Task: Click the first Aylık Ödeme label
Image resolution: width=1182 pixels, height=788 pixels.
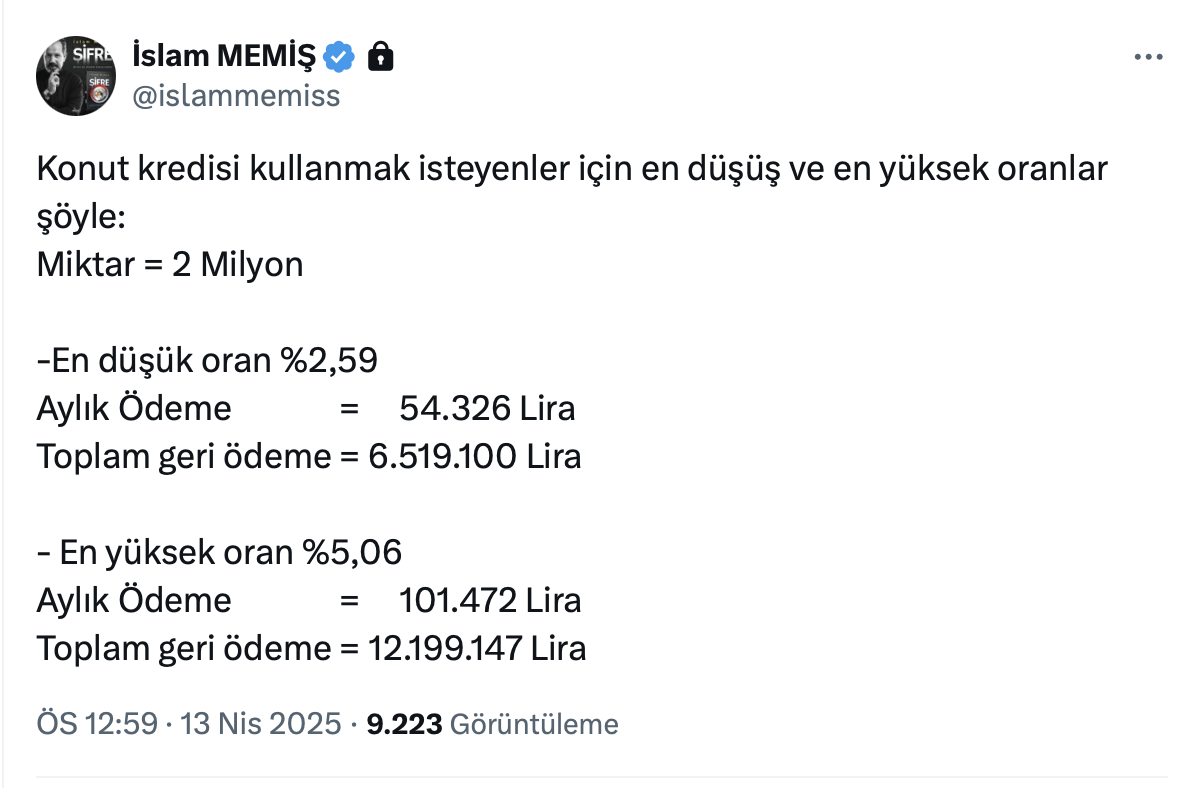Action: coord(134,409)
